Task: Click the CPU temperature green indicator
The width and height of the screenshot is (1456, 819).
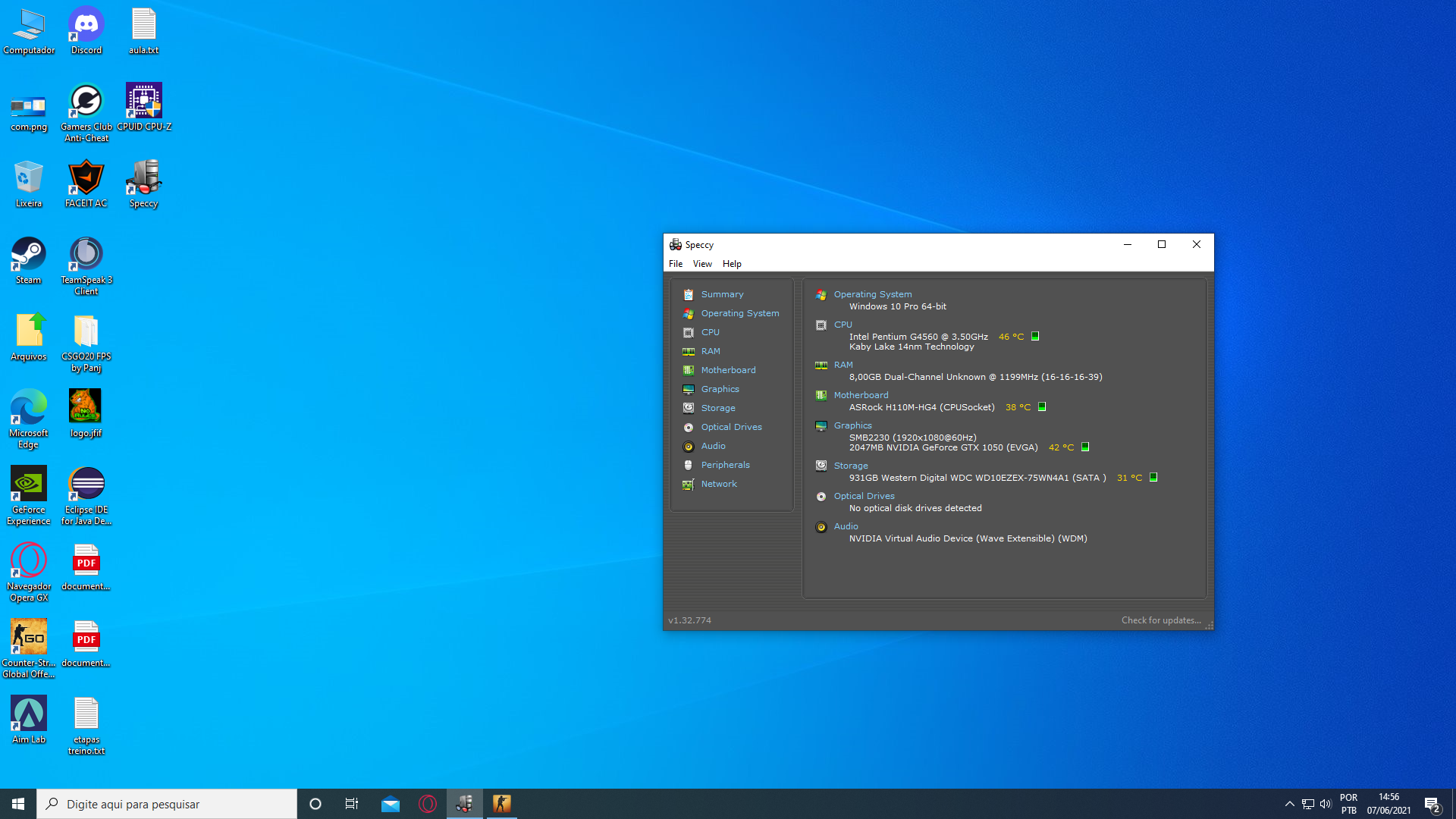Action: [x=1035, y=336]
